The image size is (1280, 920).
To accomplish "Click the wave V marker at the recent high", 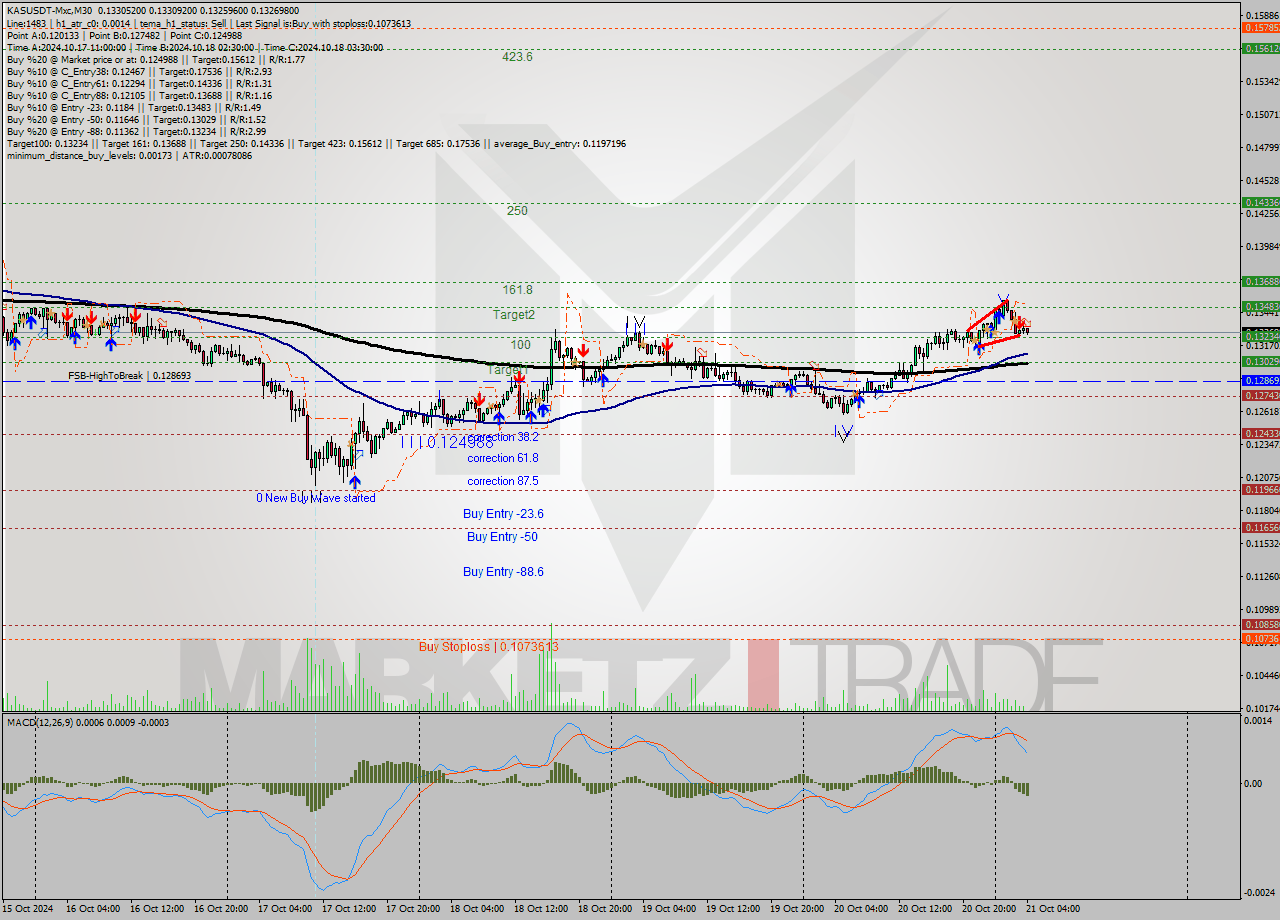I will click(1003, 299).
